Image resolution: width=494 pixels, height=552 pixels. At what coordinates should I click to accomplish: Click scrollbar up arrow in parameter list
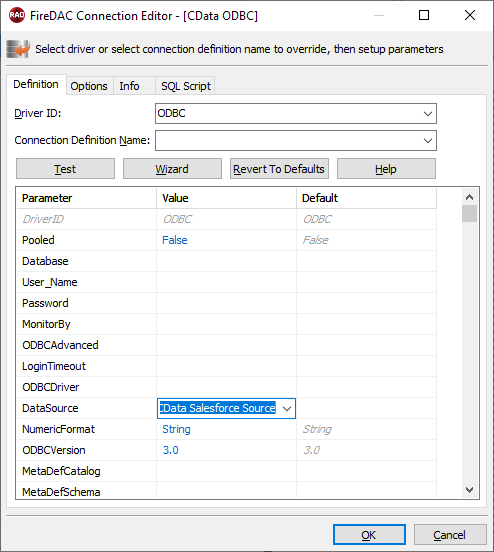pos(469,197)
